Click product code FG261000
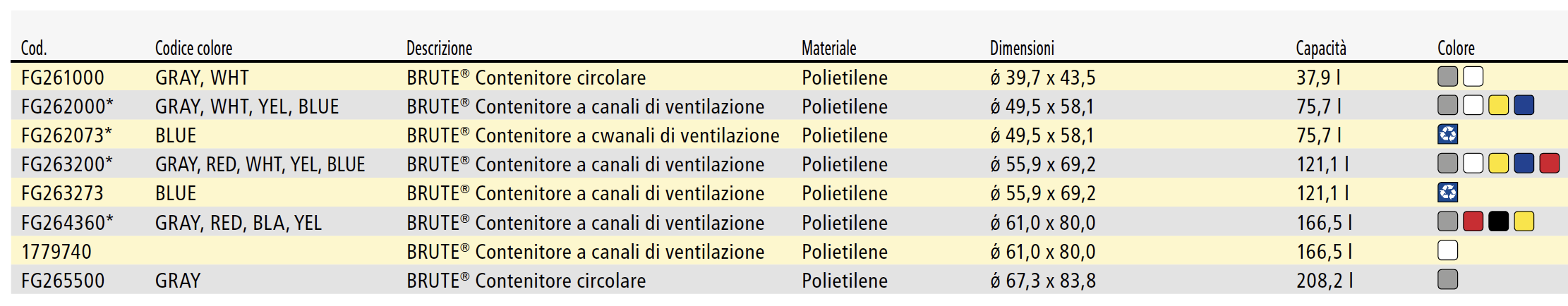1568x306 pixels. point(63,78)
